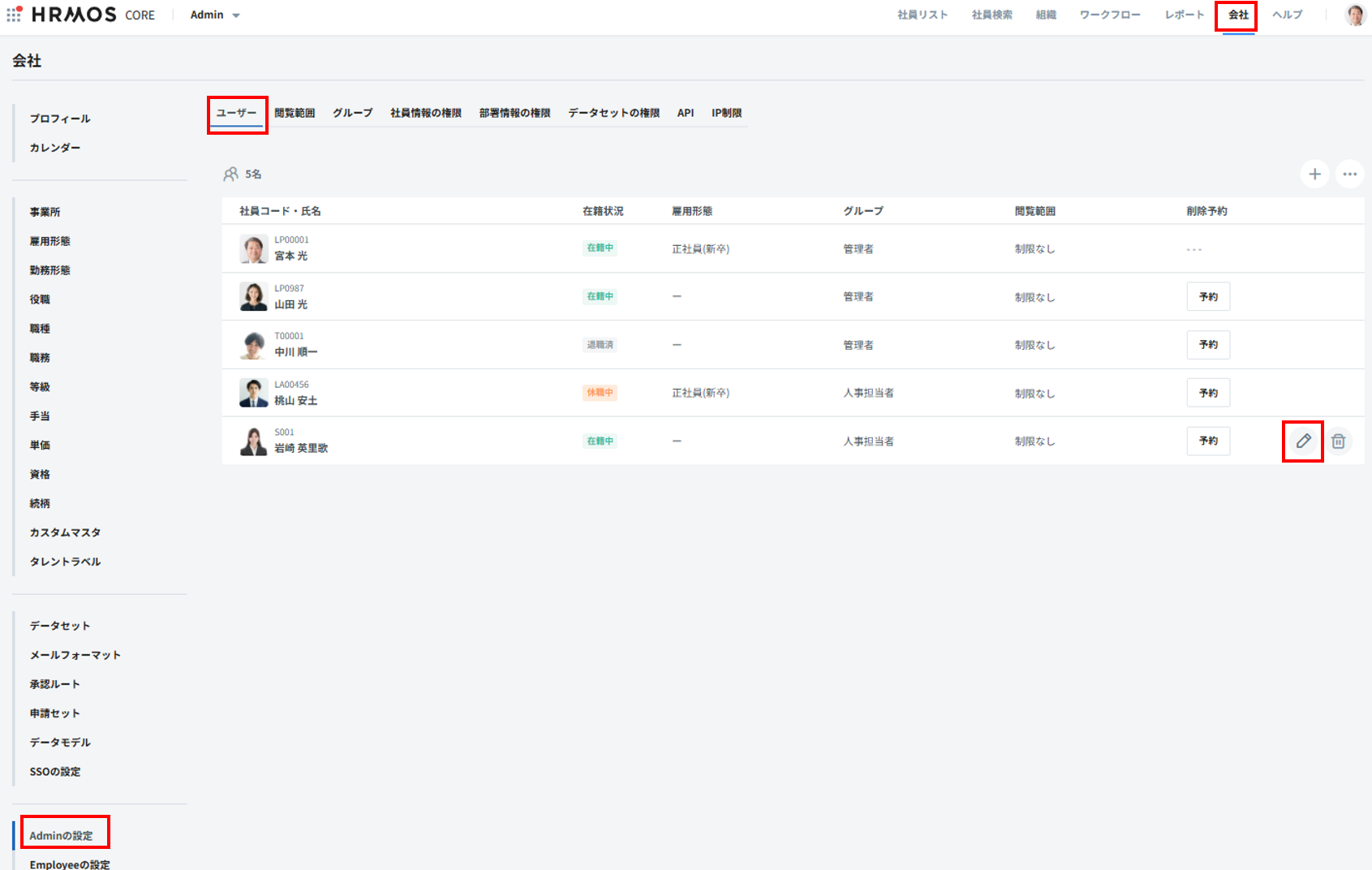This screenshot has height=870, width=1372.
Task: Select 雇用形態 in the left sidebar
Action: point(50,241)
